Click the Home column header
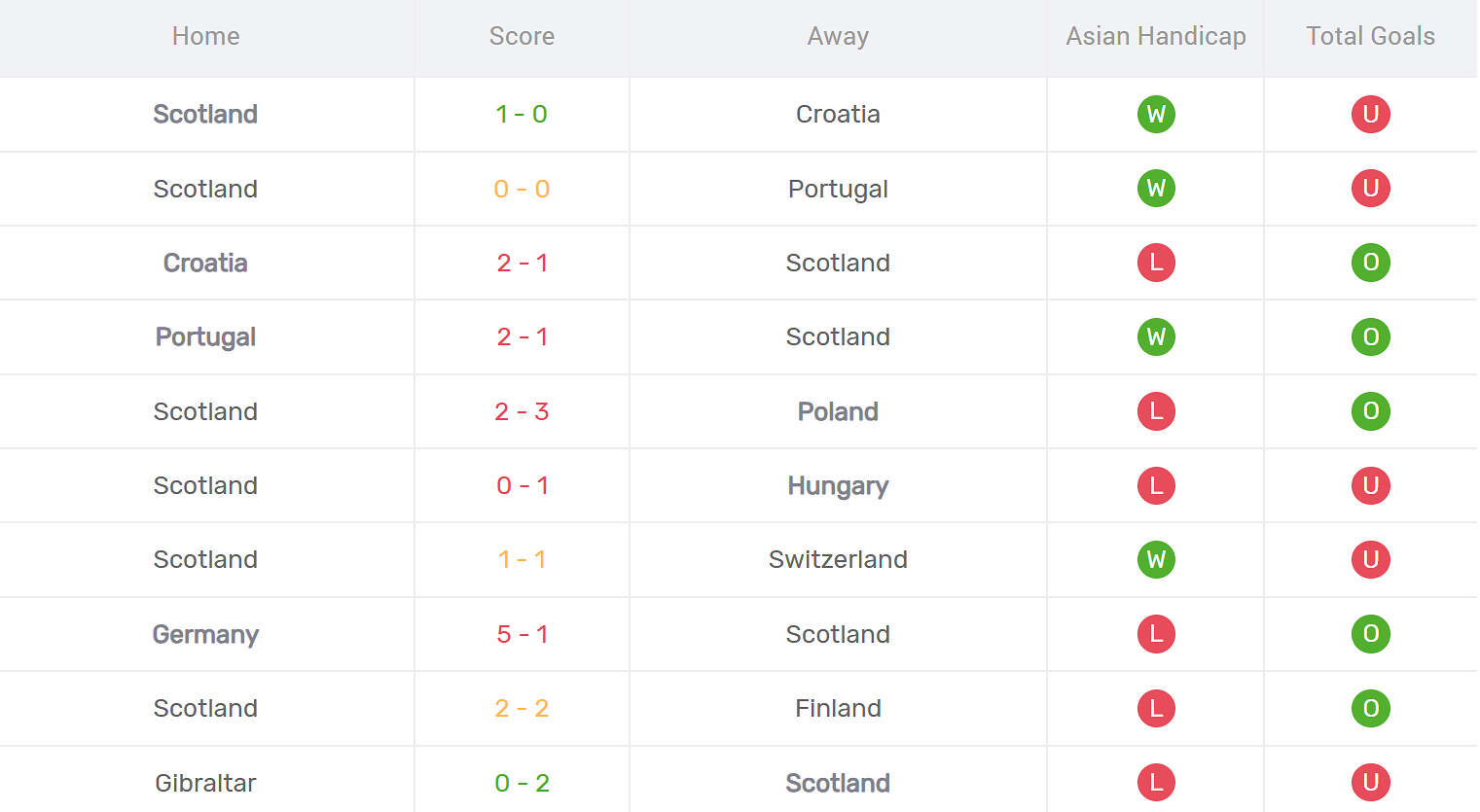1480x812 pixels. pos(205,36)
